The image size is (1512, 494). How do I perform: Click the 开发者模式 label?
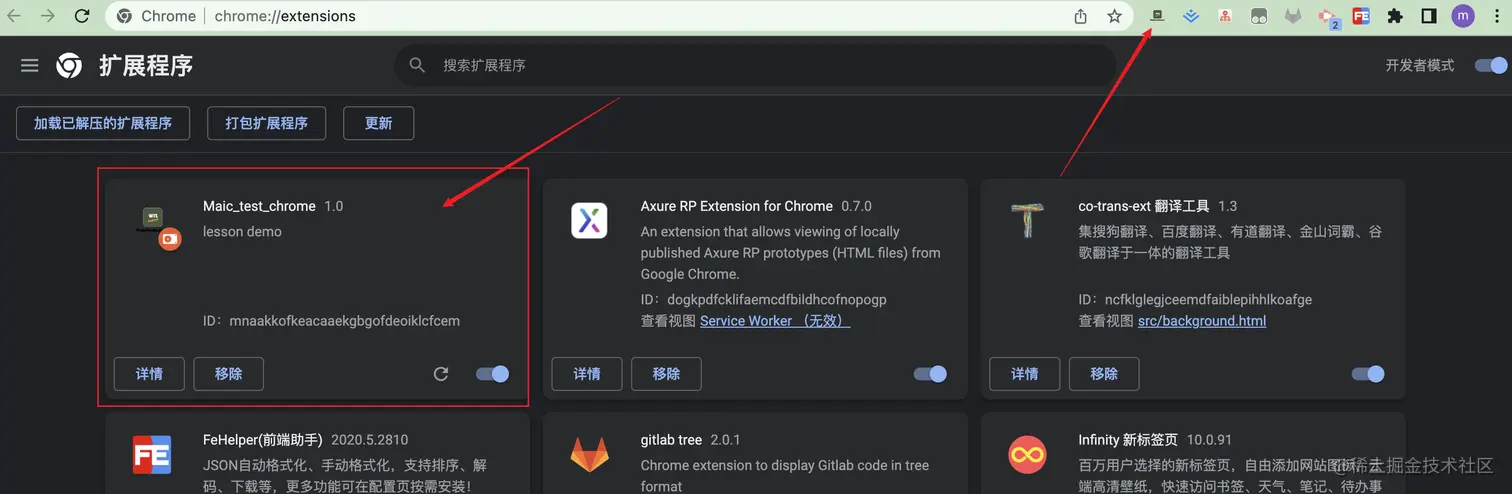pos(1420,66)
